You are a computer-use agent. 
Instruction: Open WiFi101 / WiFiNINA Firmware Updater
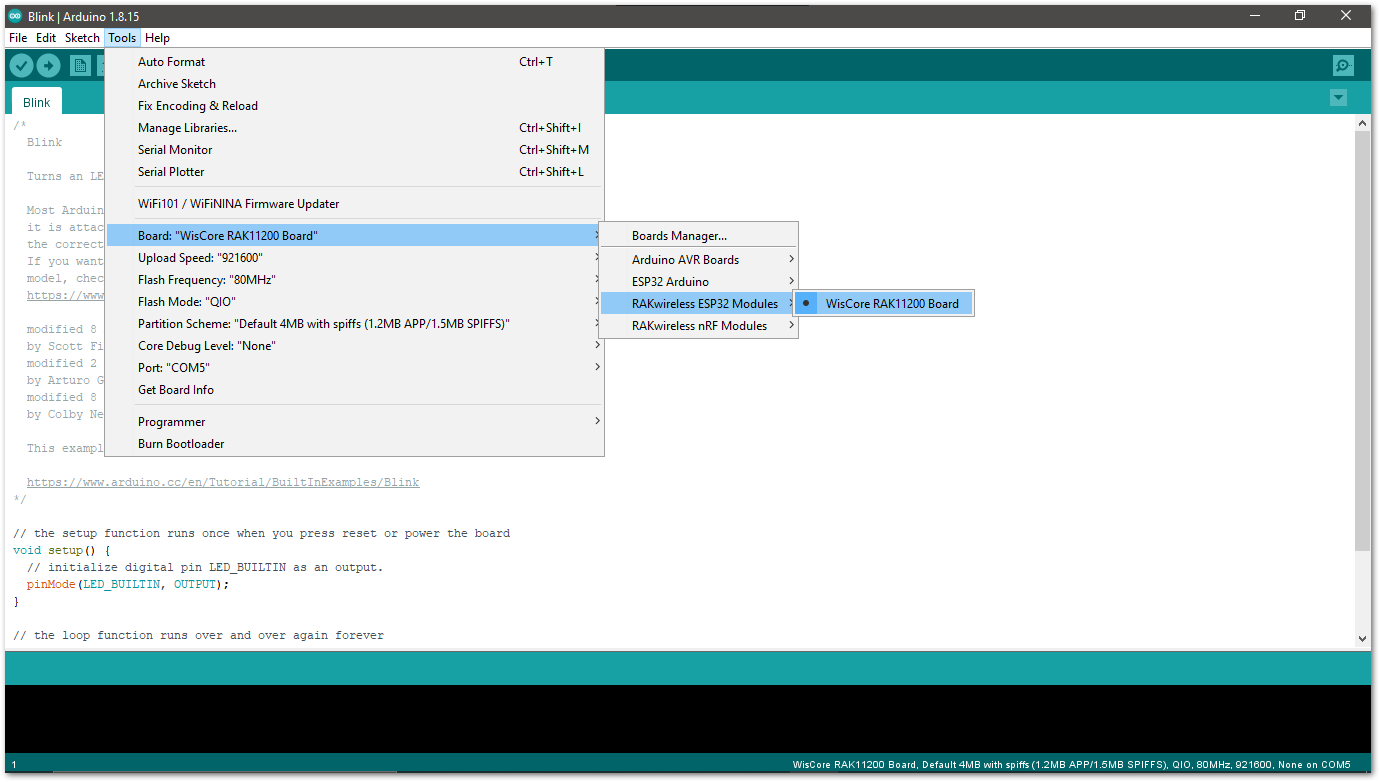pos(354,204)
